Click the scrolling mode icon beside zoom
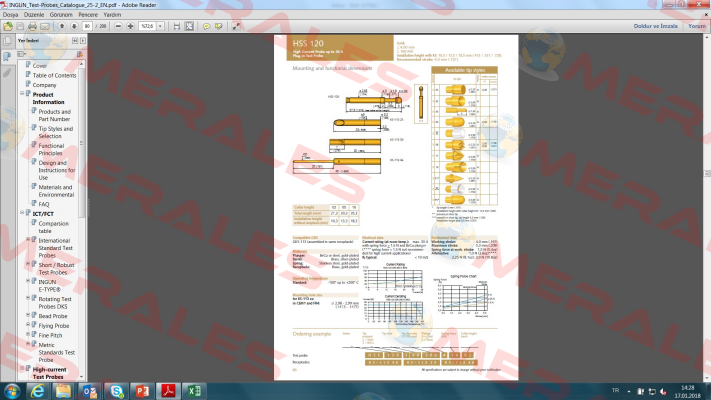The height and width of the screenshot is (400, 711). (x=177, y=26)
